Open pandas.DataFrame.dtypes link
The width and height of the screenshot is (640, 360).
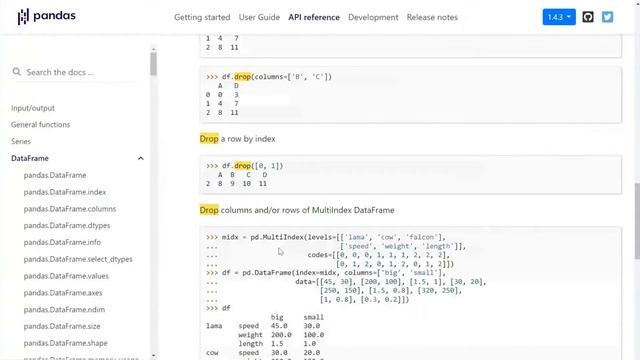point(67,225)
